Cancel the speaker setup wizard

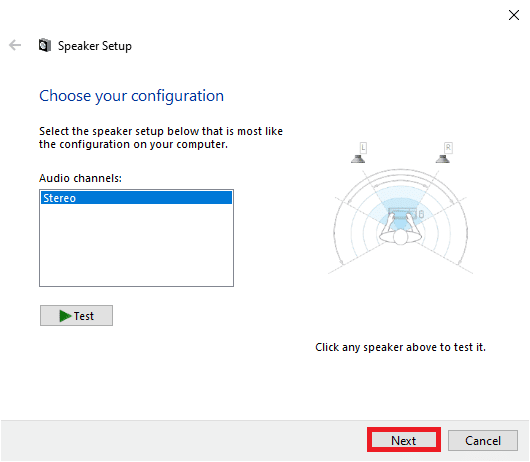483,440
